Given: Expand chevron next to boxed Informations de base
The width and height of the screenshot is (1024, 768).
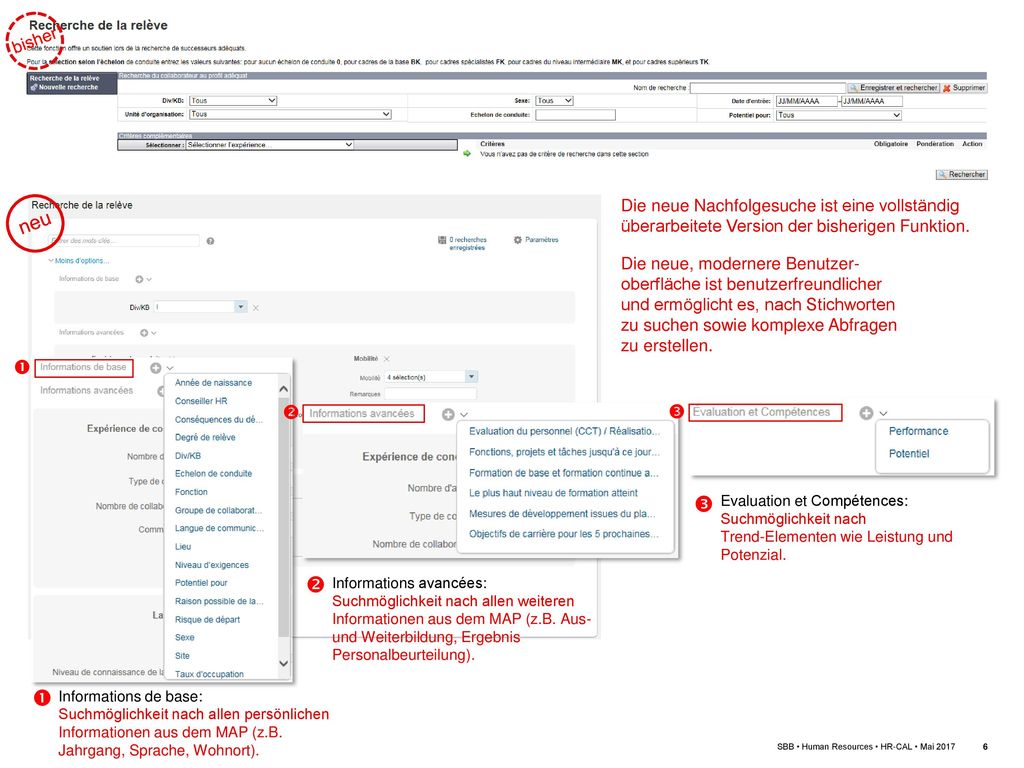Looking at the screenshot, I should pyautogui.click(x=170, y=369).
